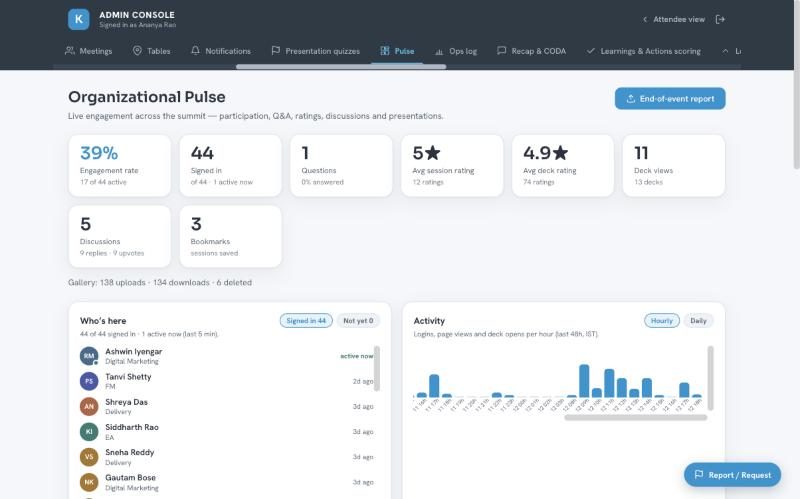Click the Who's here list scrollbar
Screen dimensions: 800x499
pos(377,368)
